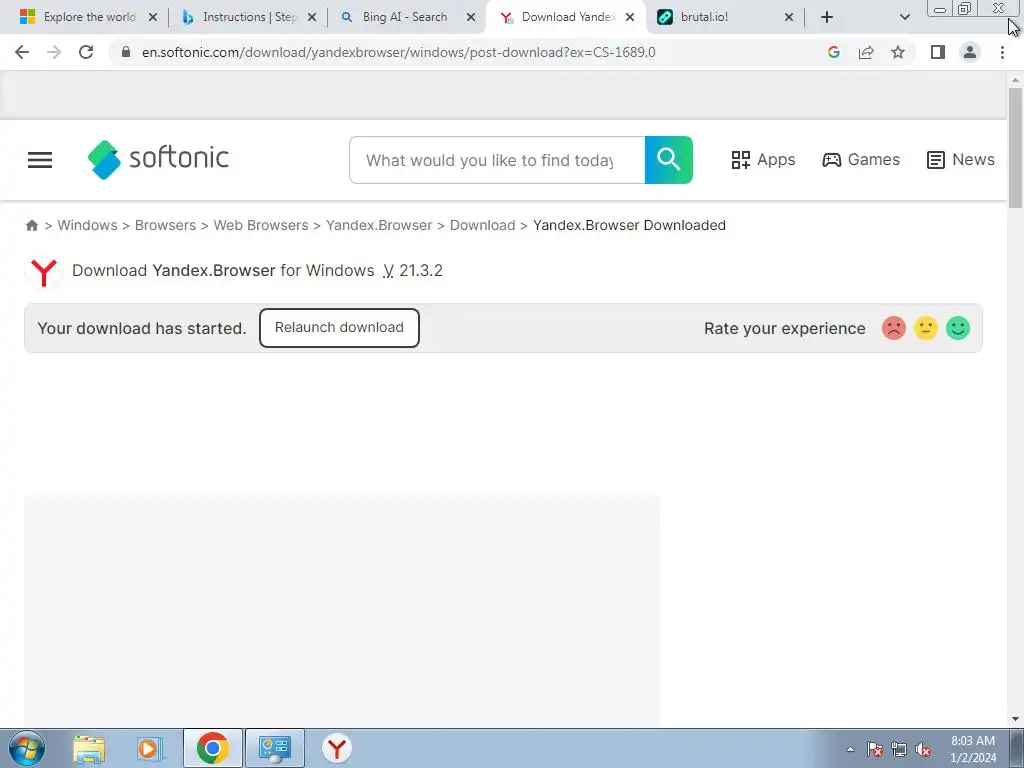The width and height of the screenshot is (1024, 768).
Task: Rate experience with the neutral yellow face
Action: [925, 328]
